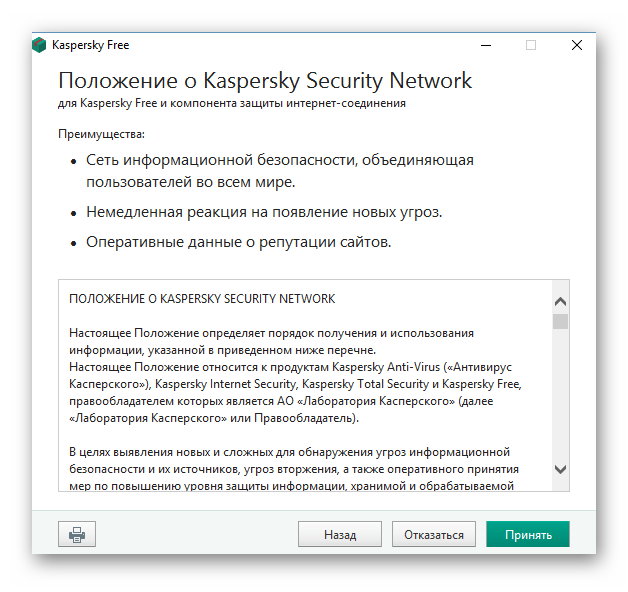Close the Kaspersky Free installer window
Viewport: 628px width, 592px height.
pyautogui.click(x=577, y=45)
